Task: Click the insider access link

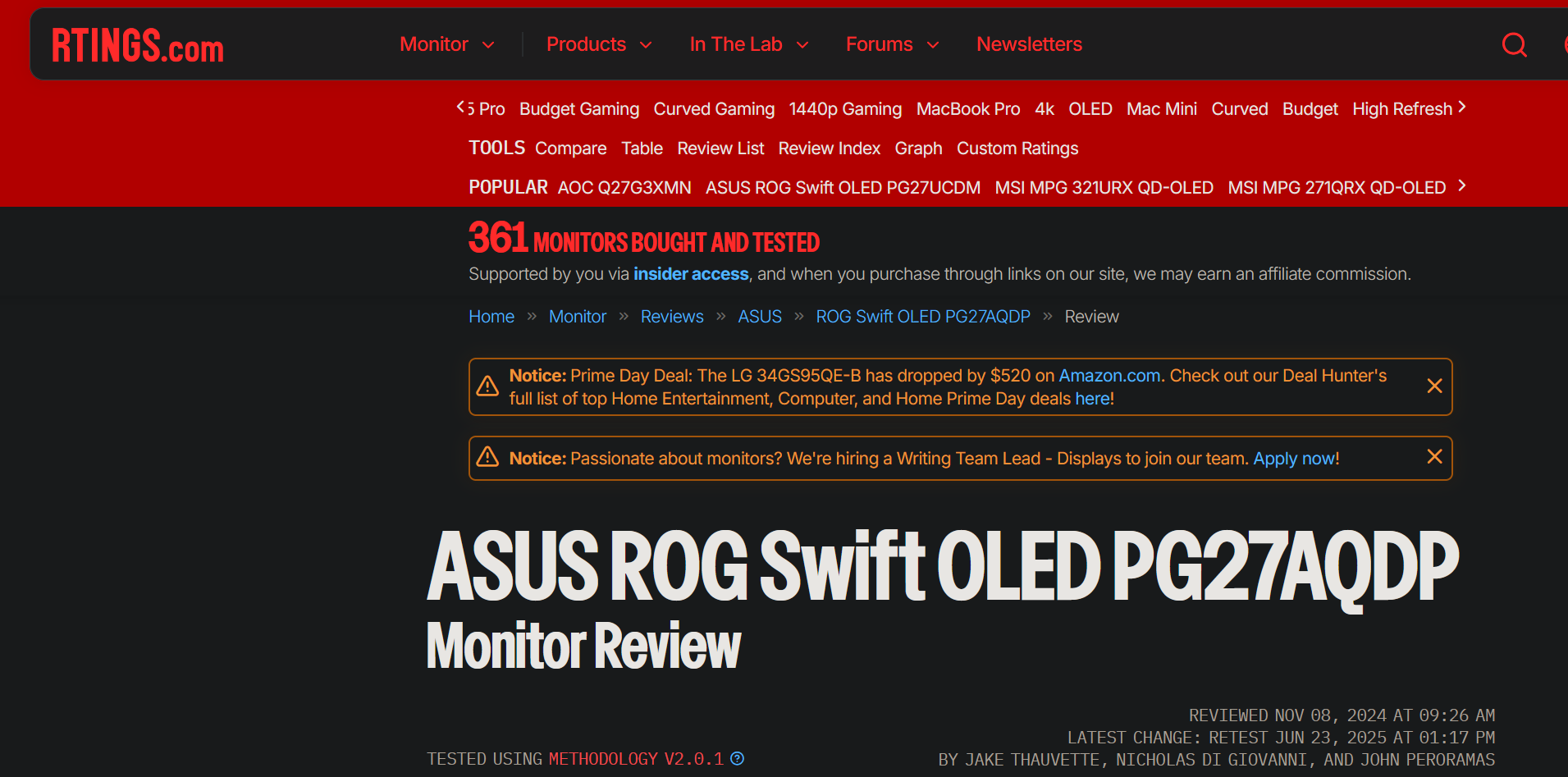Action: pos(691,274)
